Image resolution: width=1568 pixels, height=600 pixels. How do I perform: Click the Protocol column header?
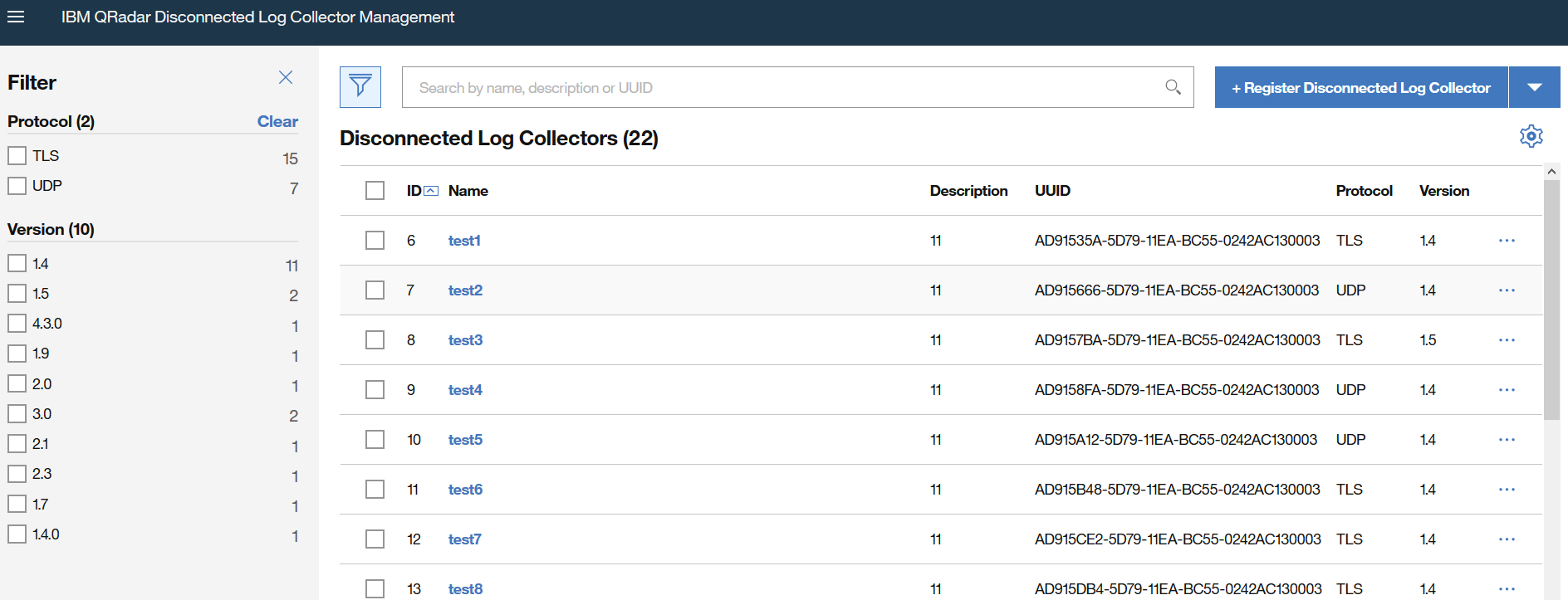tap(1364, 191)
